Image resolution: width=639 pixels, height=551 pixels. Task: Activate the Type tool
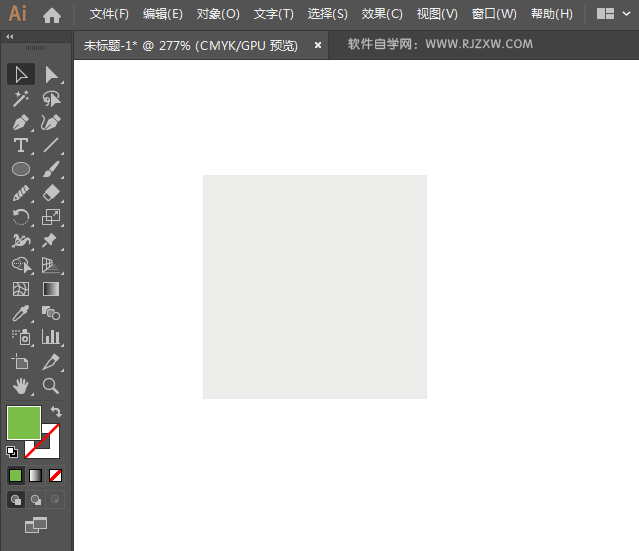click(21, 146)
